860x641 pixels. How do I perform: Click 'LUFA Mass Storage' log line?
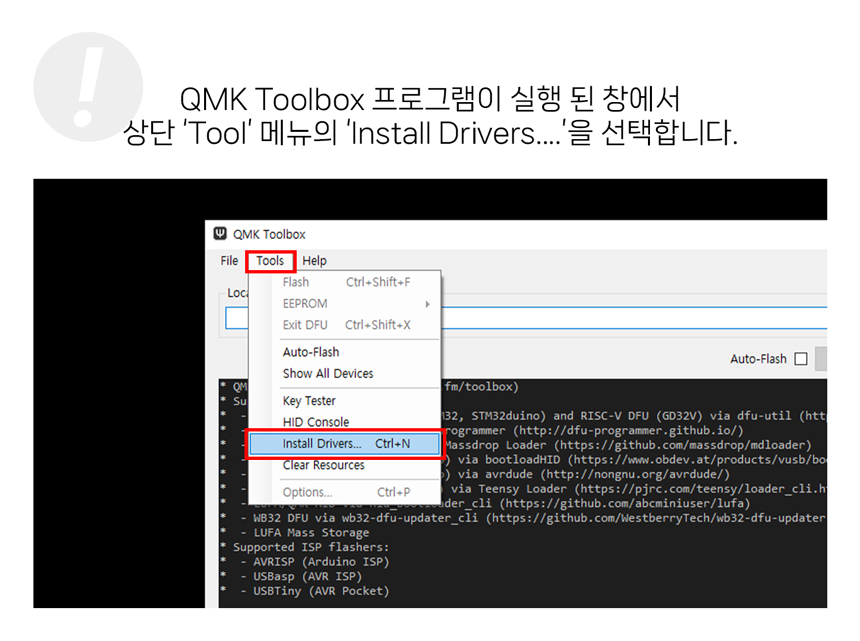(x=311, y=532)
